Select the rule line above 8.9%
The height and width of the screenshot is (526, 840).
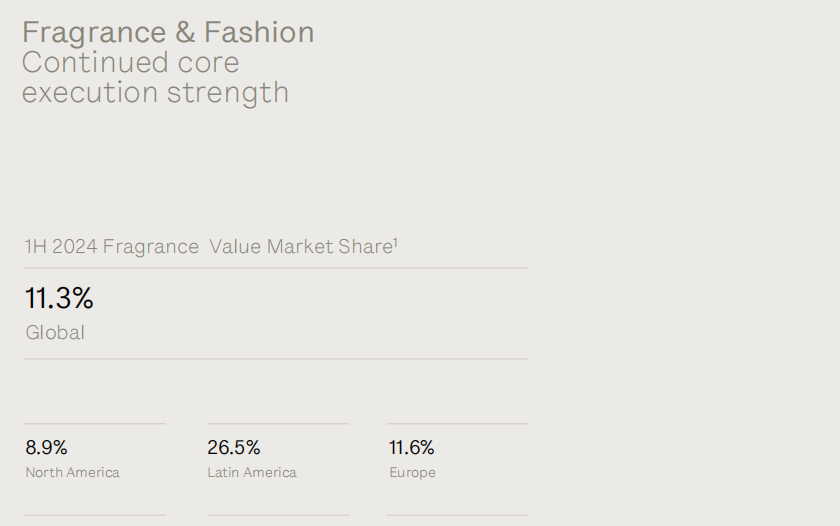(95, 424)
